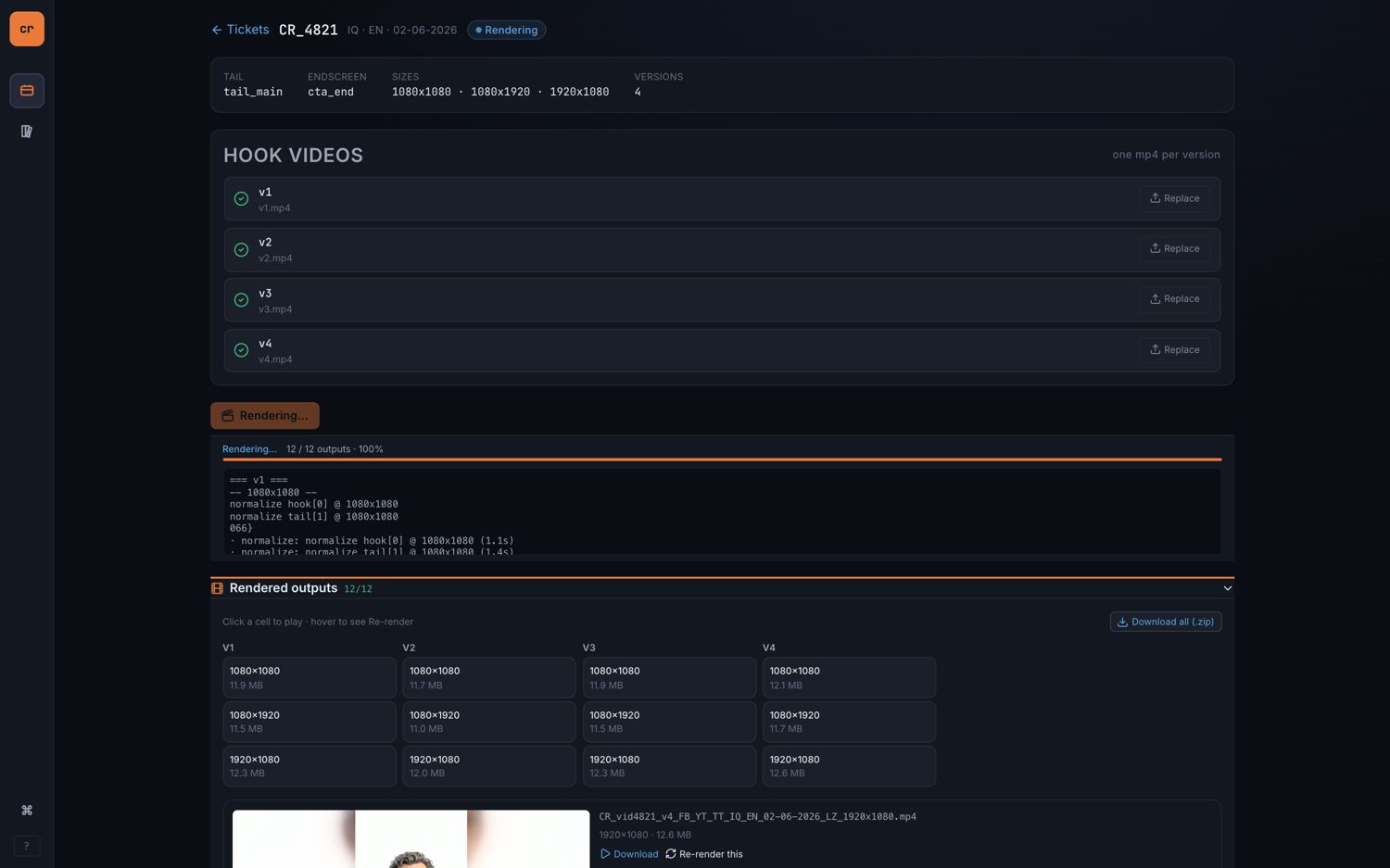The height and width of the screenshot is (868, 1390).
Task: Re-render this selected output
Action: (704, 854)
